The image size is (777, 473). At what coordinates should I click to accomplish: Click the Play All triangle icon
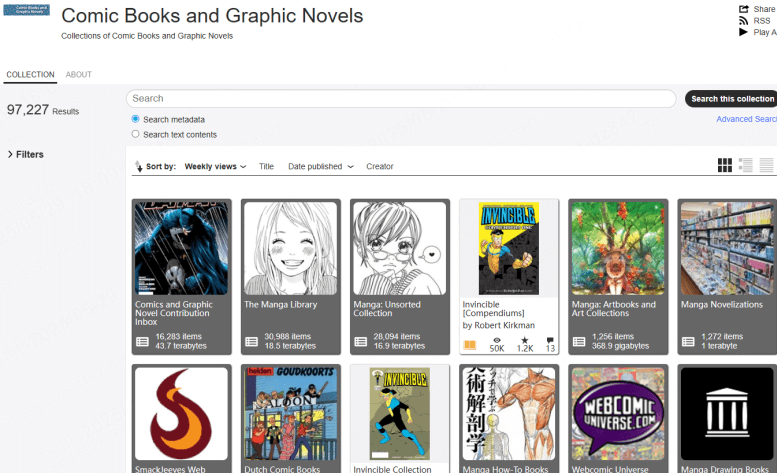pos(743,32)
